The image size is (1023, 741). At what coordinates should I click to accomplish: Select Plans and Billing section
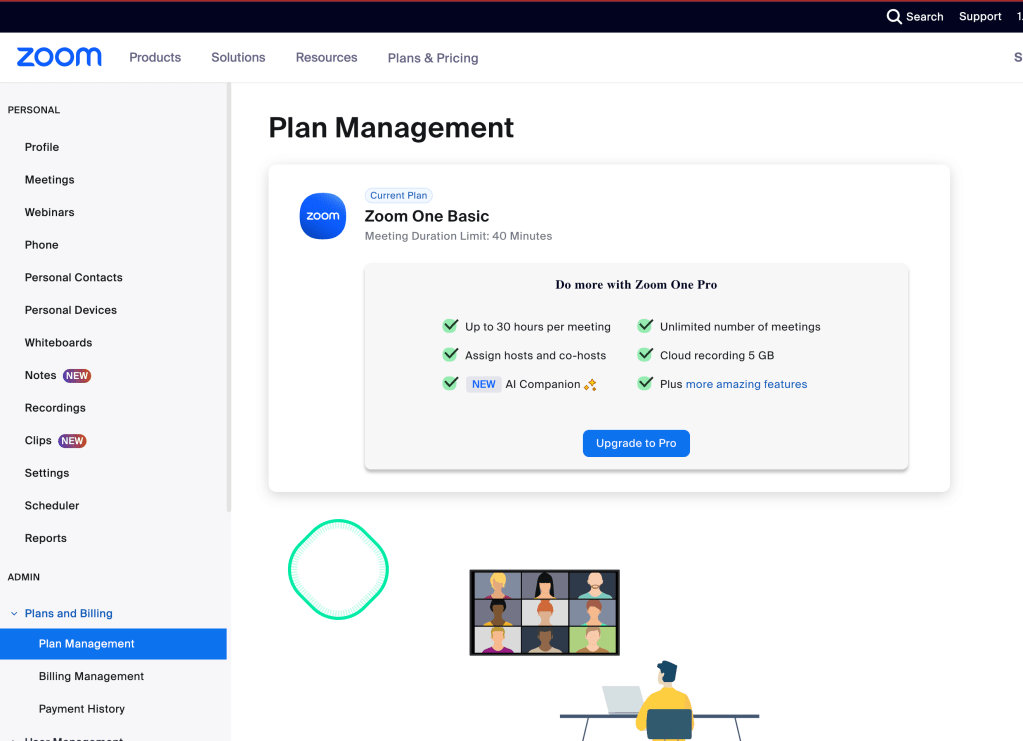point(69,614)
